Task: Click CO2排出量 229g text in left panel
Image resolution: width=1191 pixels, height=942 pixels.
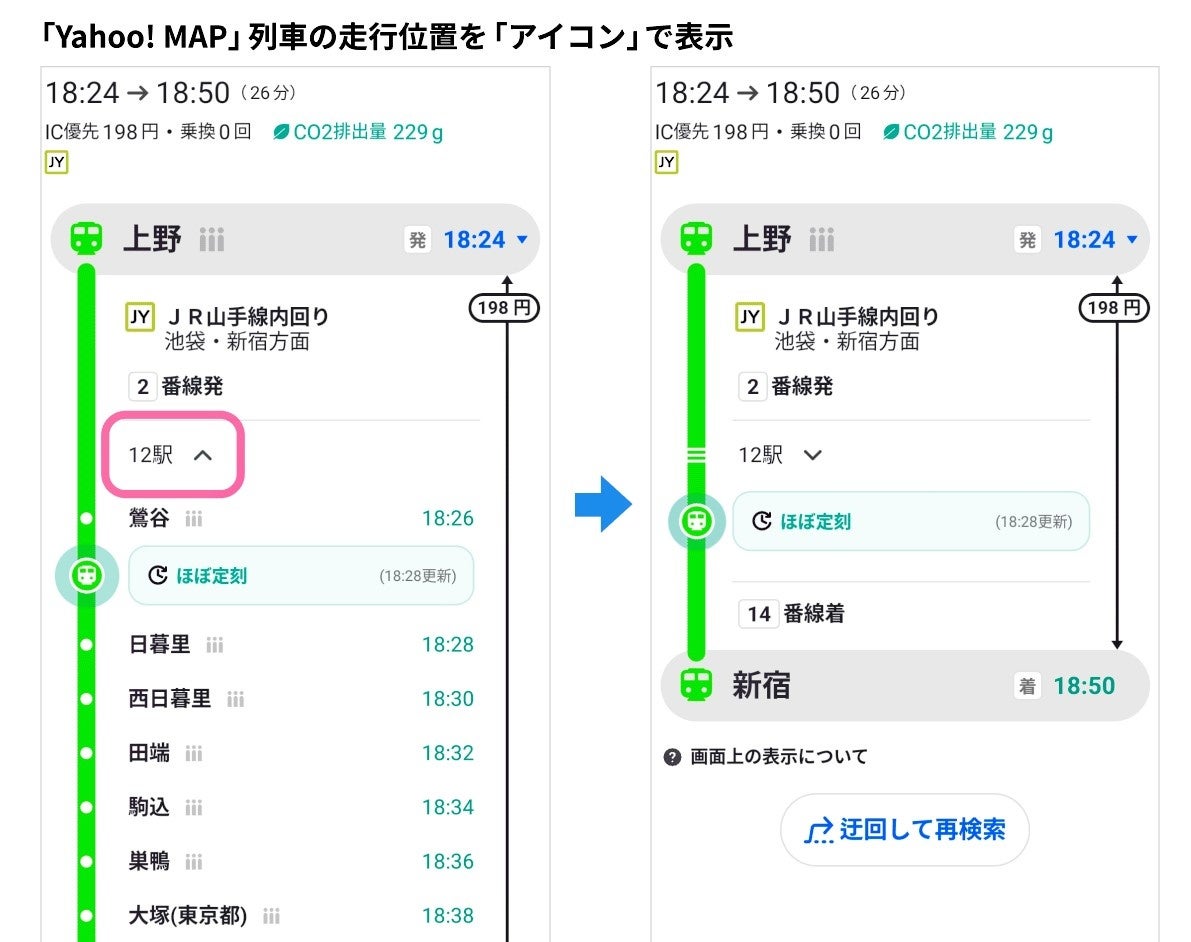Action: tap(368, 132)
